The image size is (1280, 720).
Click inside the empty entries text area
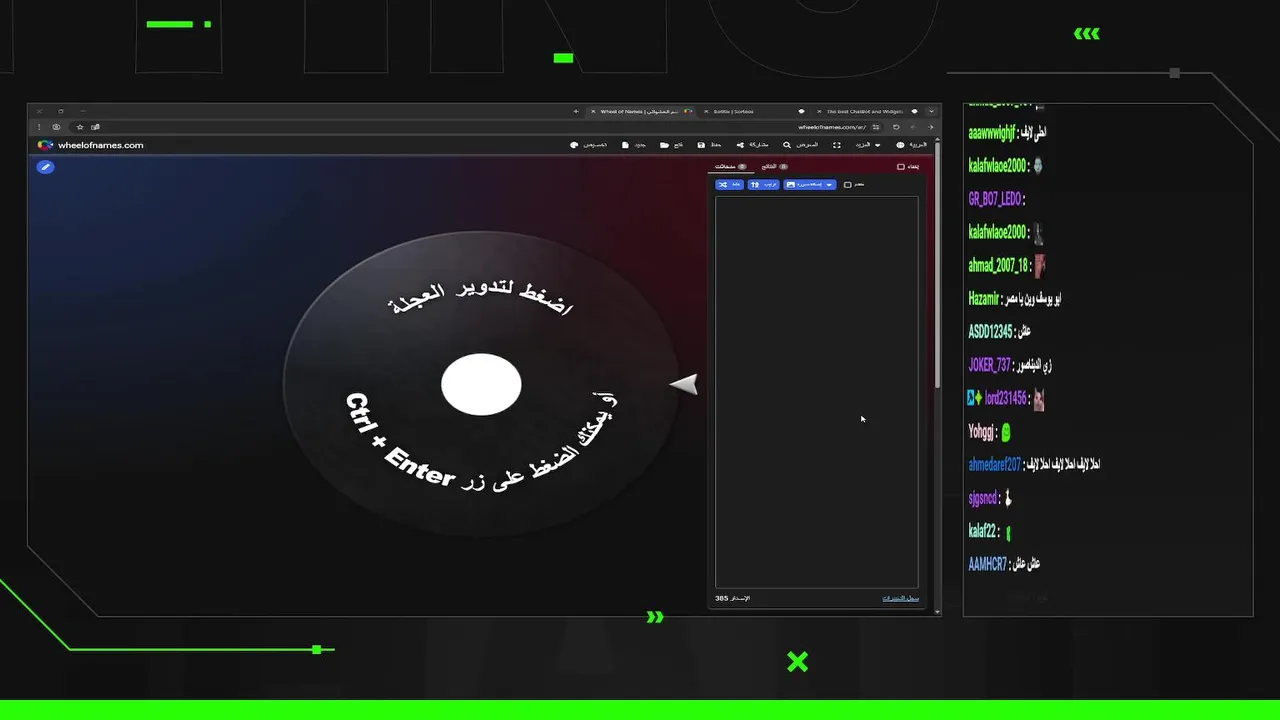click(x=817, y=392)
